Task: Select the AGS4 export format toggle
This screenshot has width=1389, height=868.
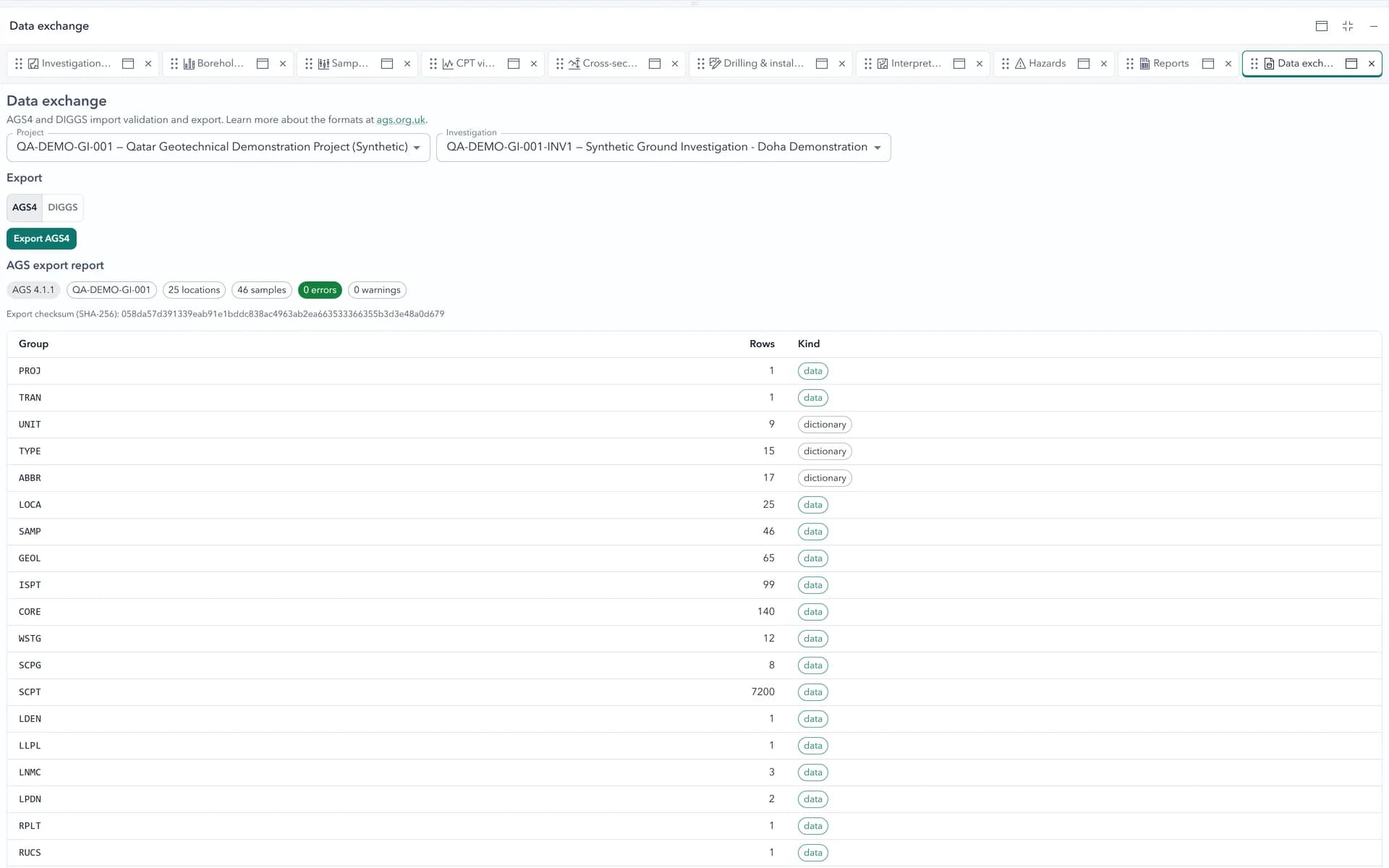Action: tap(25, 208)
